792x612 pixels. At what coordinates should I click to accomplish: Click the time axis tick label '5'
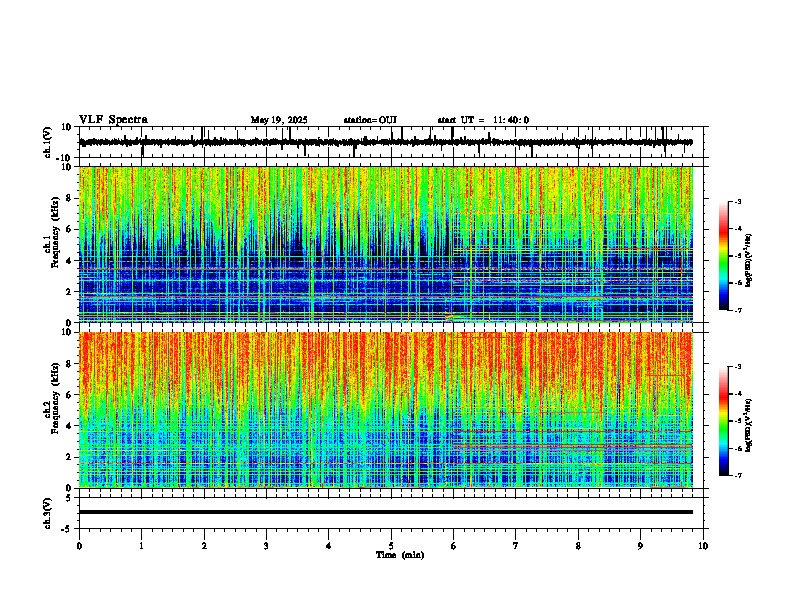[x=391, y=546]
